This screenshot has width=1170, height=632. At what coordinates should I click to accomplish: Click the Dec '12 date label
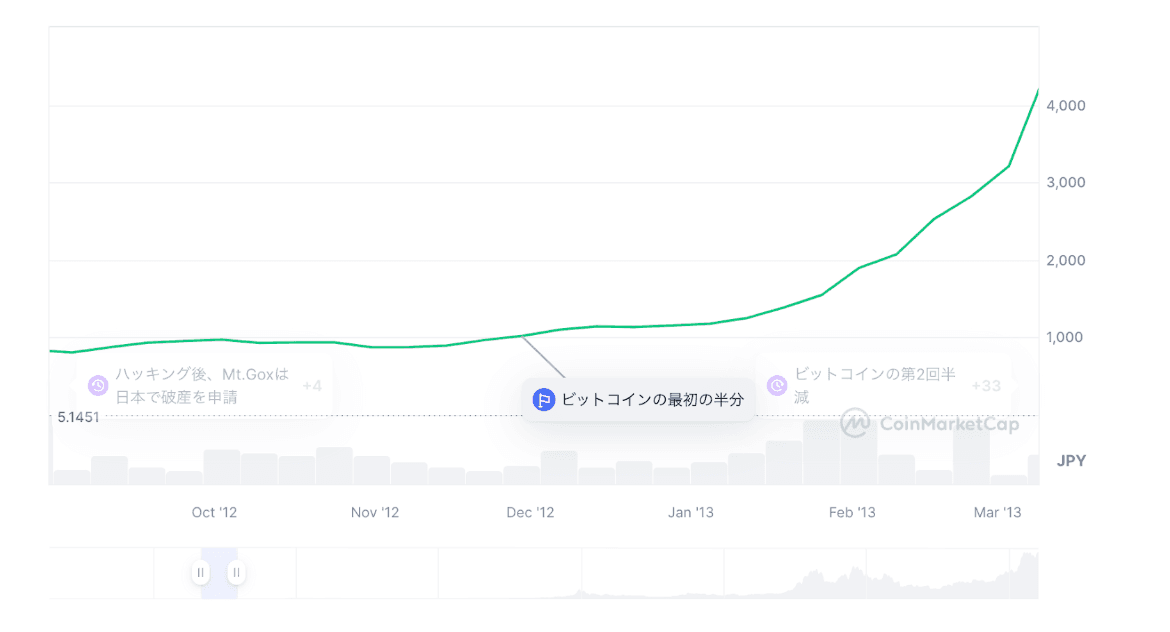tap(530, 513)
